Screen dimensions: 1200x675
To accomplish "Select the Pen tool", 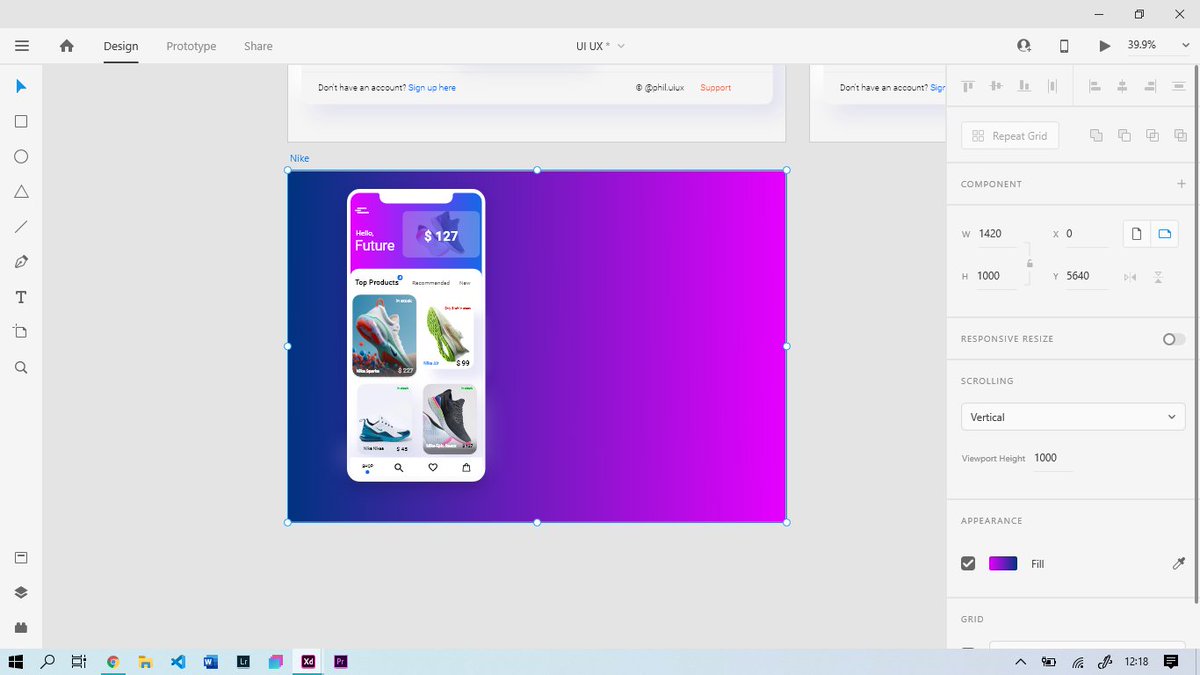I will pyautogui.click(x=21, y=262).
